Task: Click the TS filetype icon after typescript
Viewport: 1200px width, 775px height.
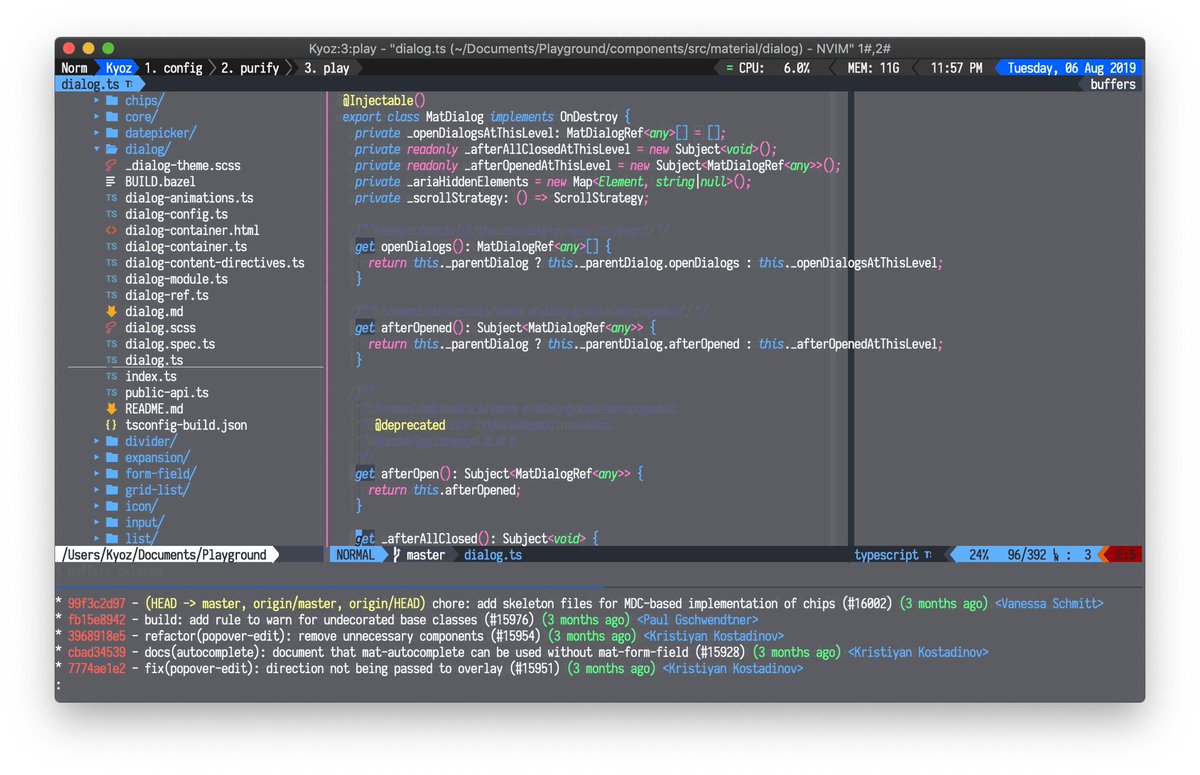Action: (927, 555)
